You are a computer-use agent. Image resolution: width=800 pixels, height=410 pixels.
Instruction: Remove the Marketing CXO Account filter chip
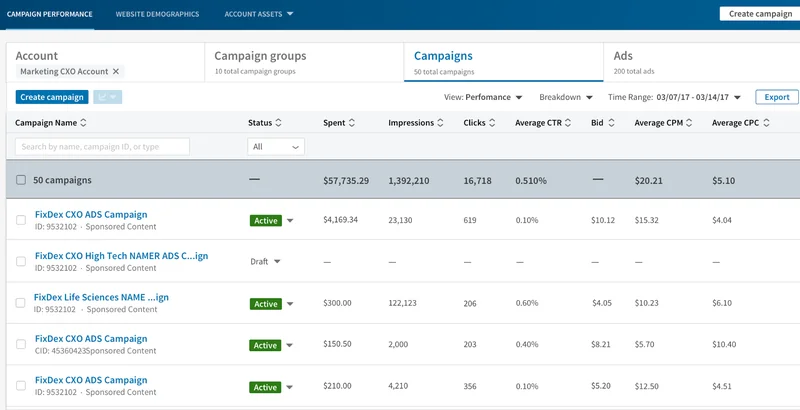(116, 71)
